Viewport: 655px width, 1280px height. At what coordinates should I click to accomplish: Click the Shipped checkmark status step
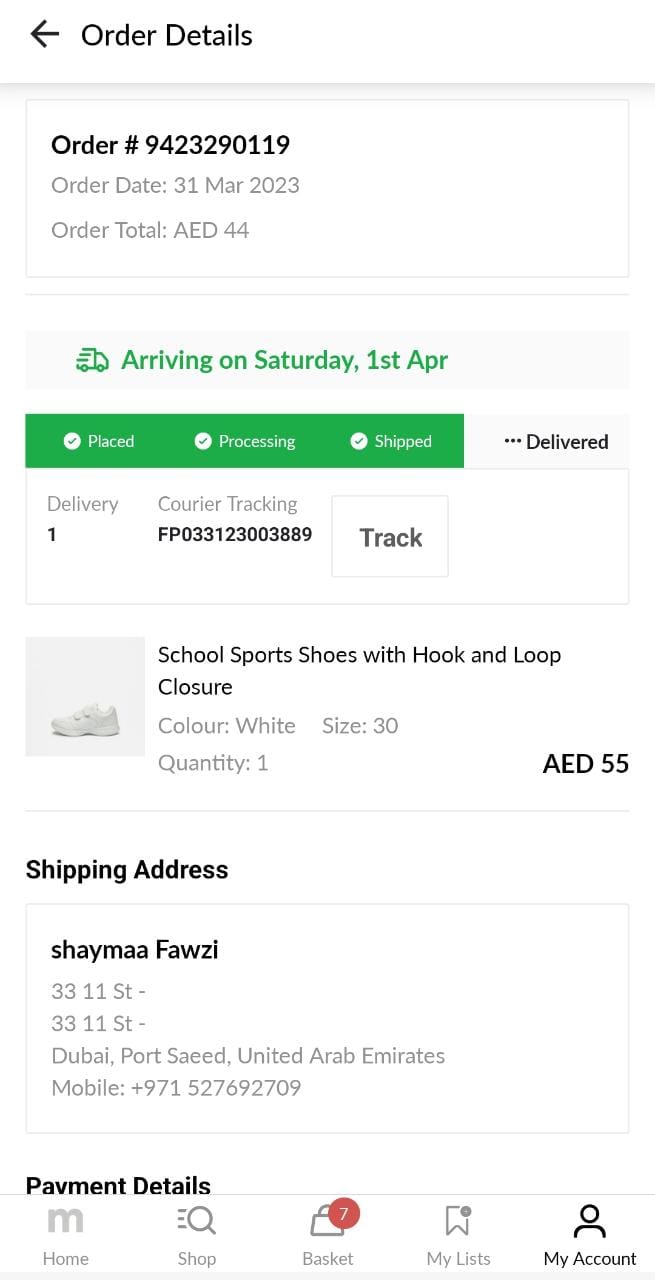pyautogui.click(x=390, y=441)
